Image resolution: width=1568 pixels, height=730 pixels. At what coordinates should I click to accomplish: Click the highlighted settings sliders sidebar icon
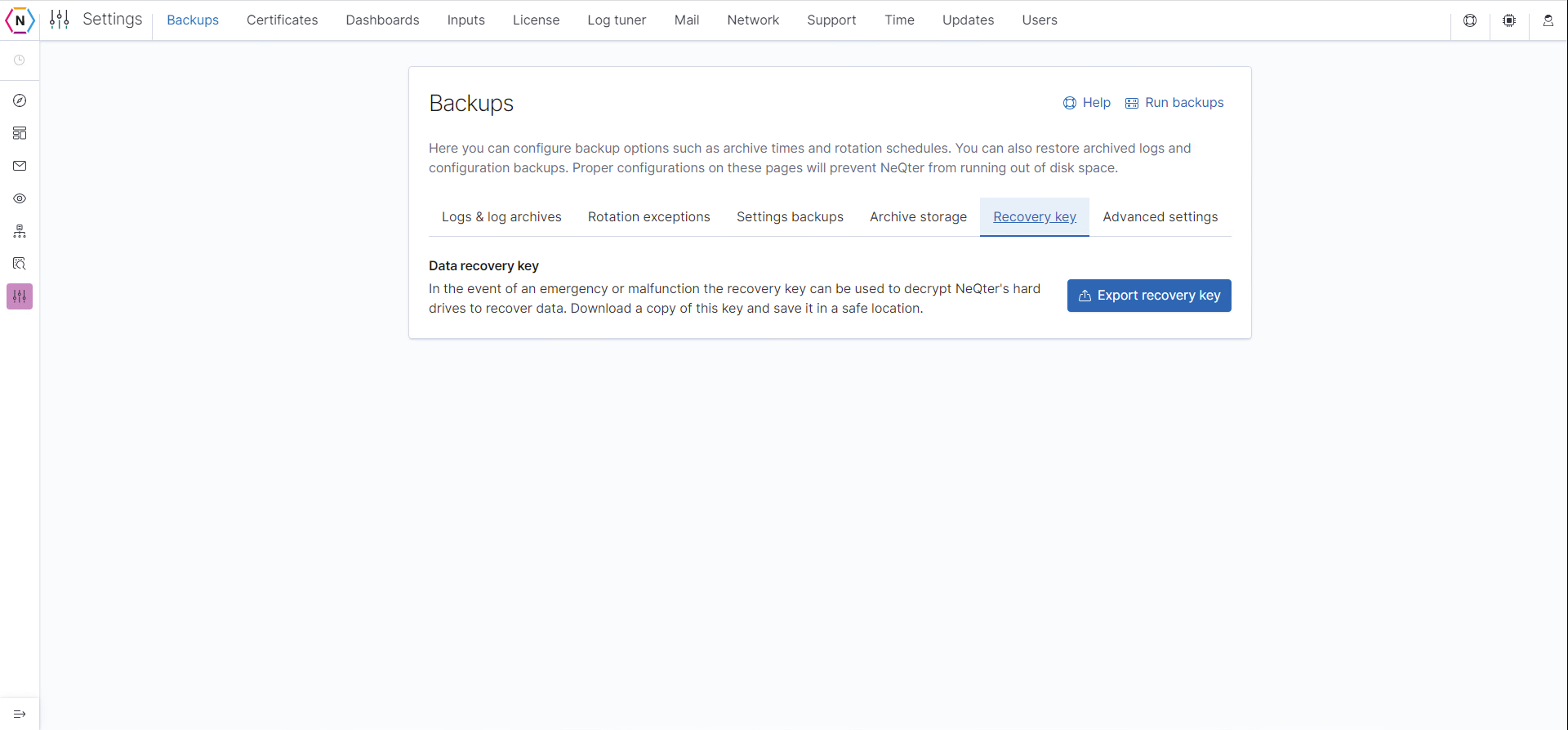[20, 296]
